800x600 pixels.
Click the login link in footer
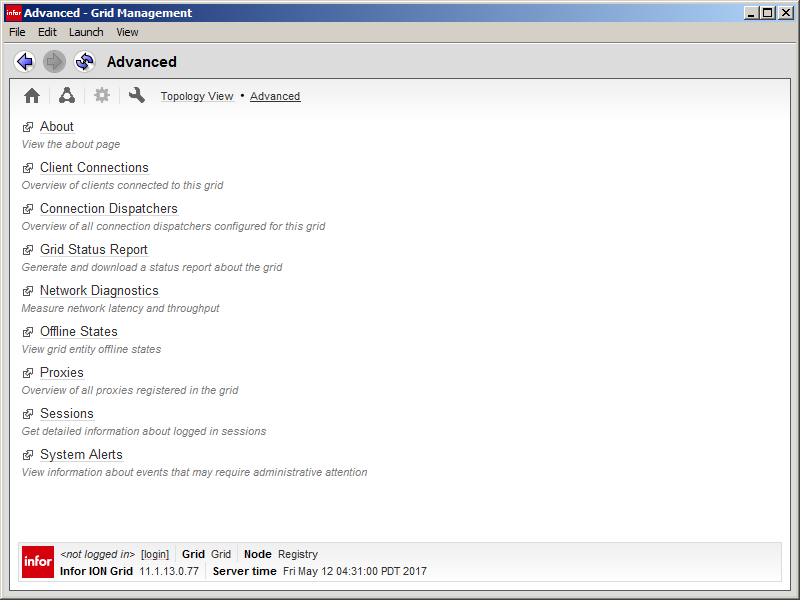pos(155,554)
